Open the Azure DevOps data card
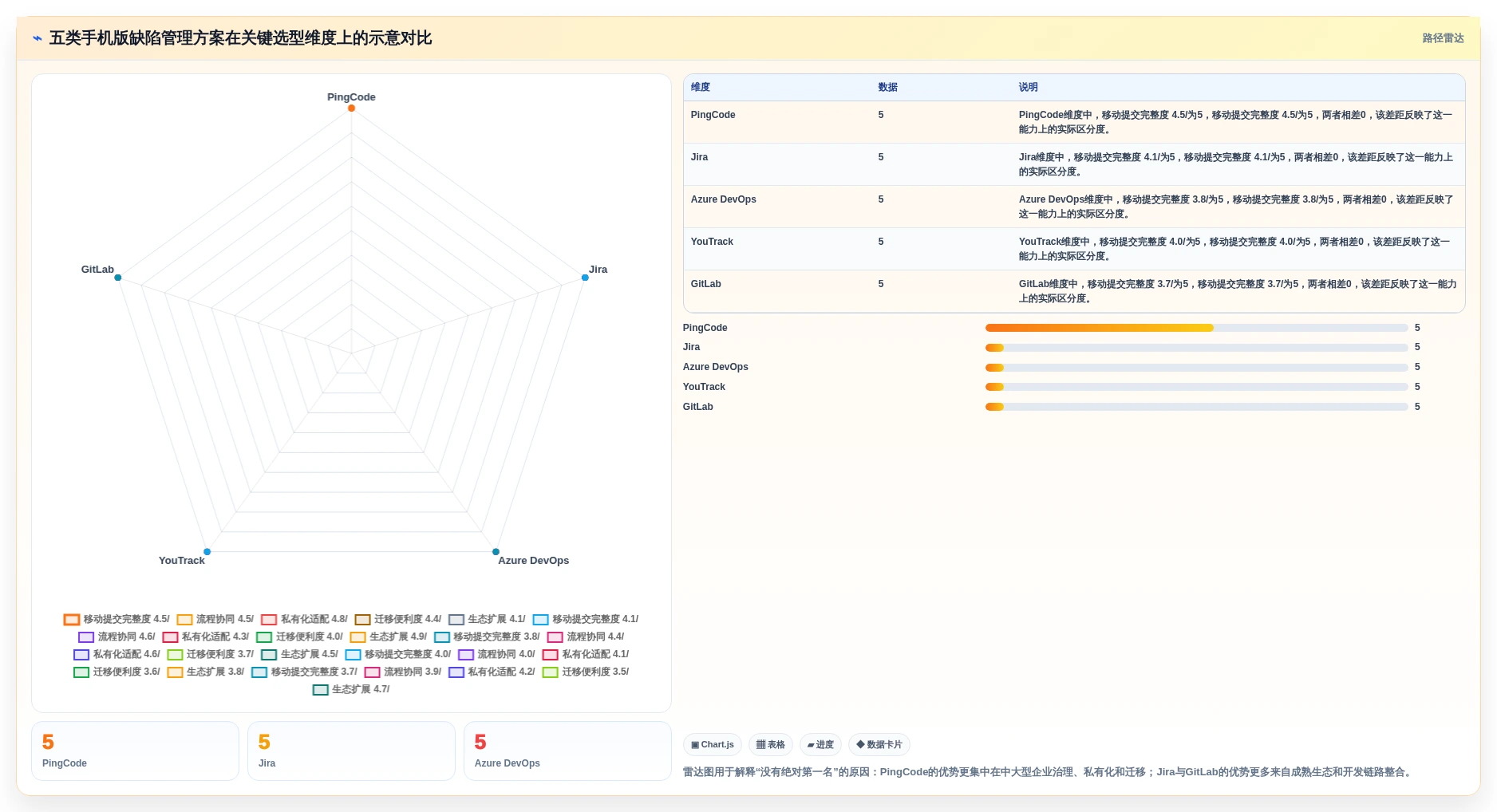Viewport: 1497px width, 812px height. (567, 751)
